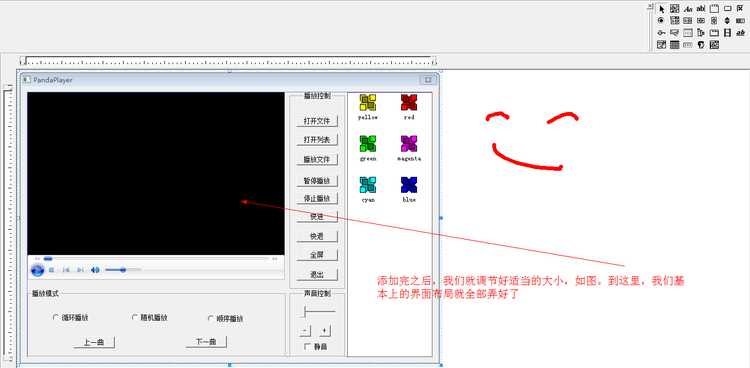This screenshot has width=750, height=368.
Task: Click the 停止播放 button
Action: [x=317, y=198]
